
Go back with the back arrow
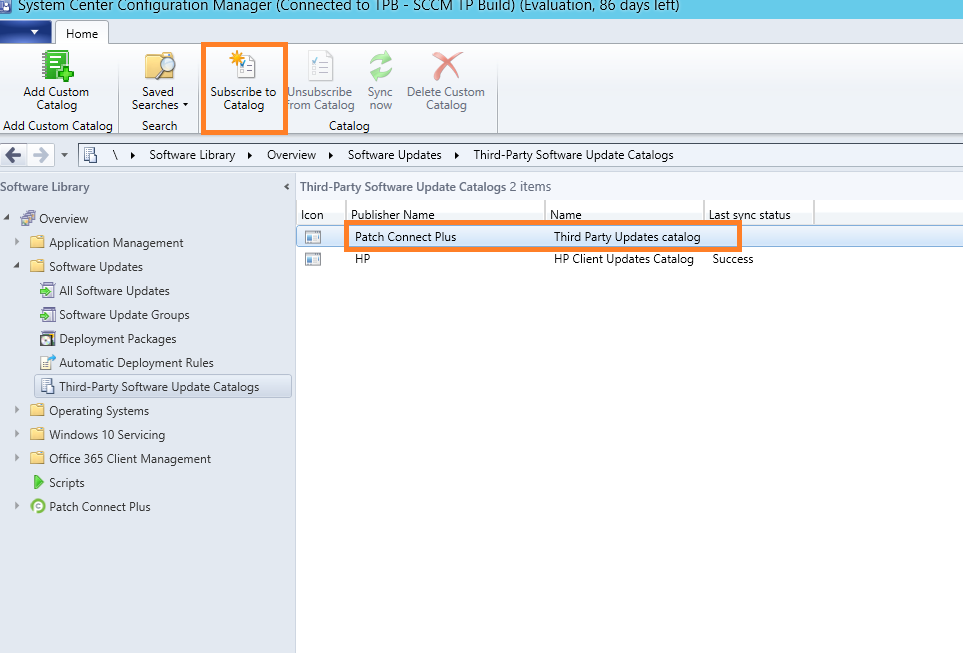(x=14, y=155)
